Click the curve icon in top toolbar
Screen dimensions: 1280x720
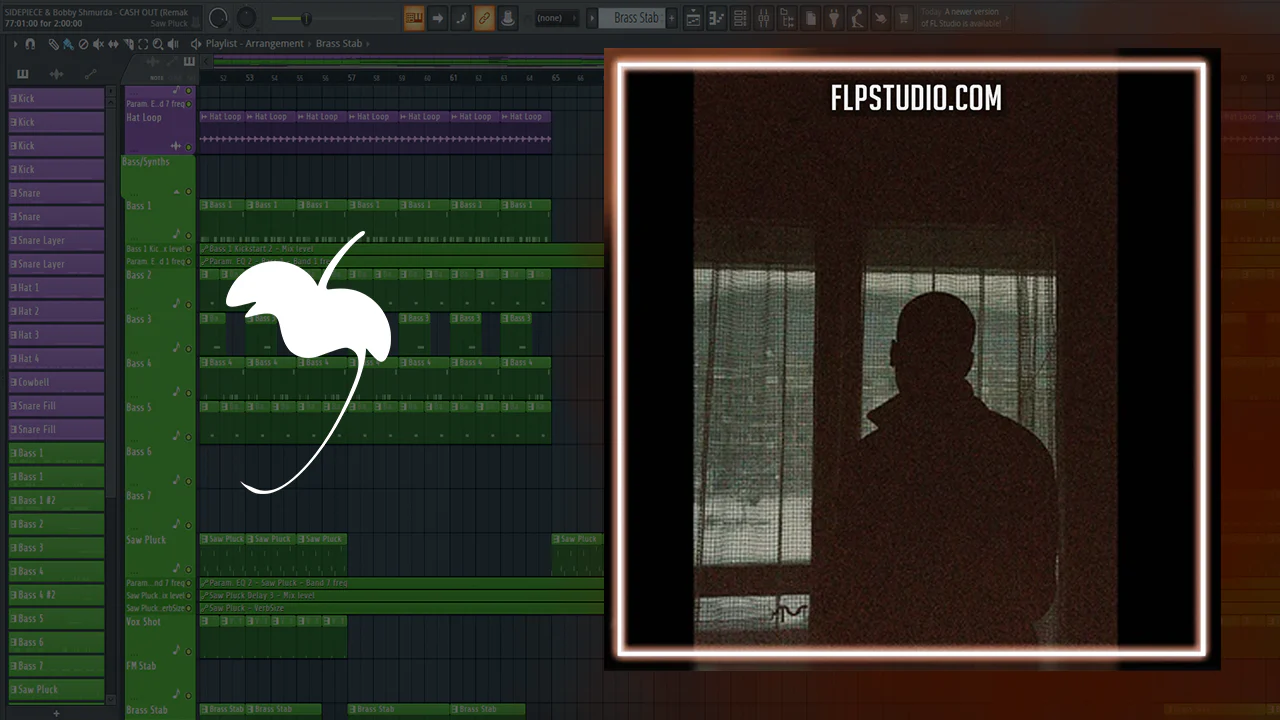[461, 18]
